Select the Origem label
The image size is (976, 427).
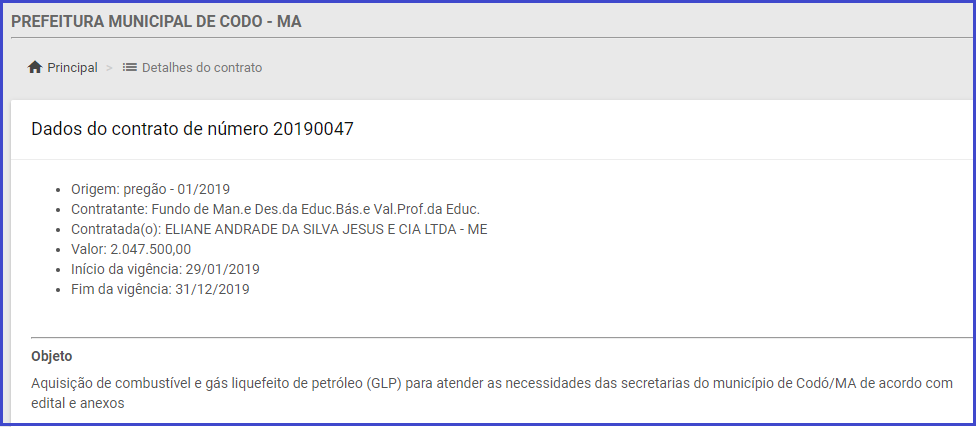point(94,189)
